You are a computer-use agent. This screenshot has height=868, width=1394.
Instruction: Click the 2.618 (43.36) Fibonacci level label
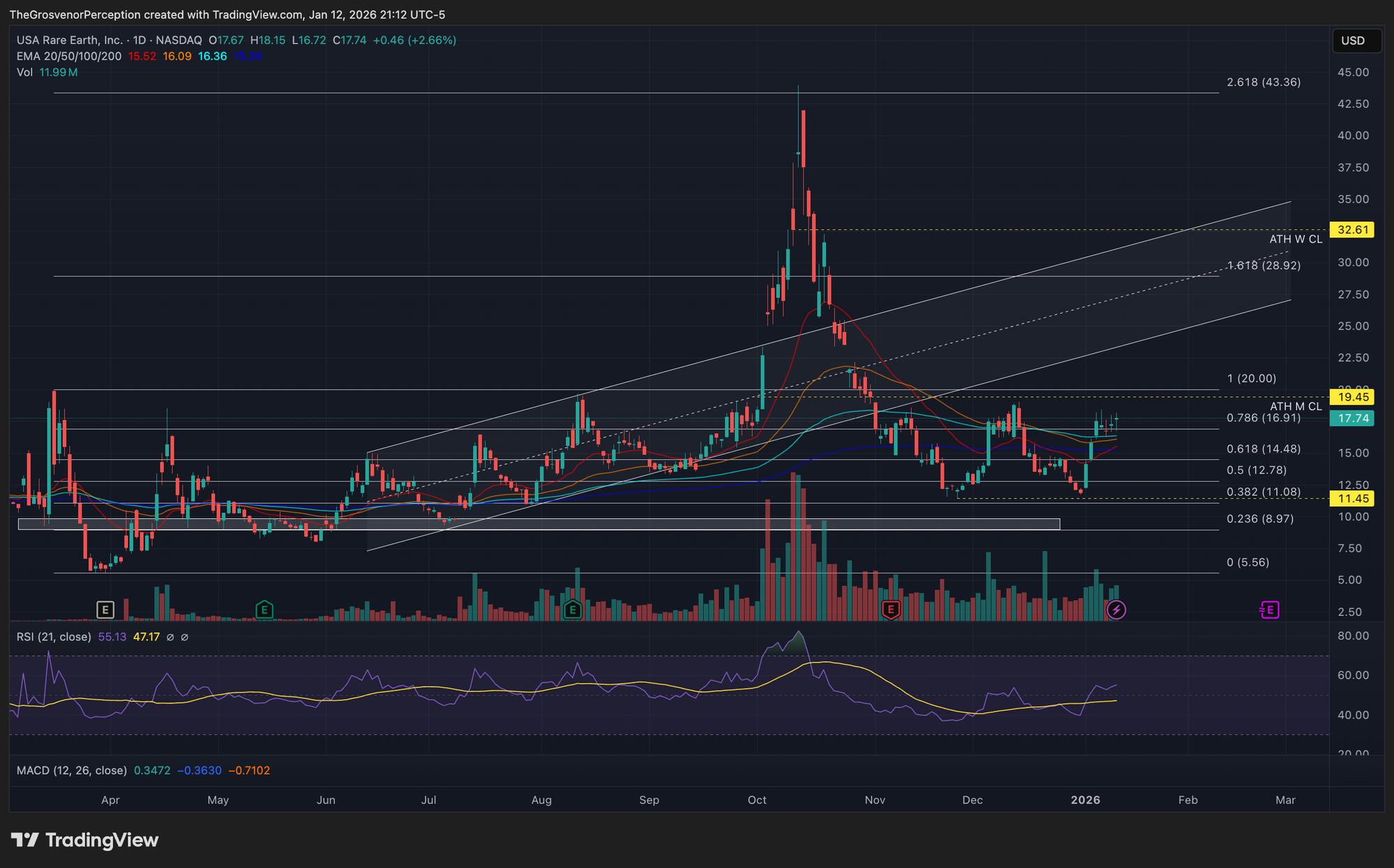pyautogui.click(x=1263, y=82)
